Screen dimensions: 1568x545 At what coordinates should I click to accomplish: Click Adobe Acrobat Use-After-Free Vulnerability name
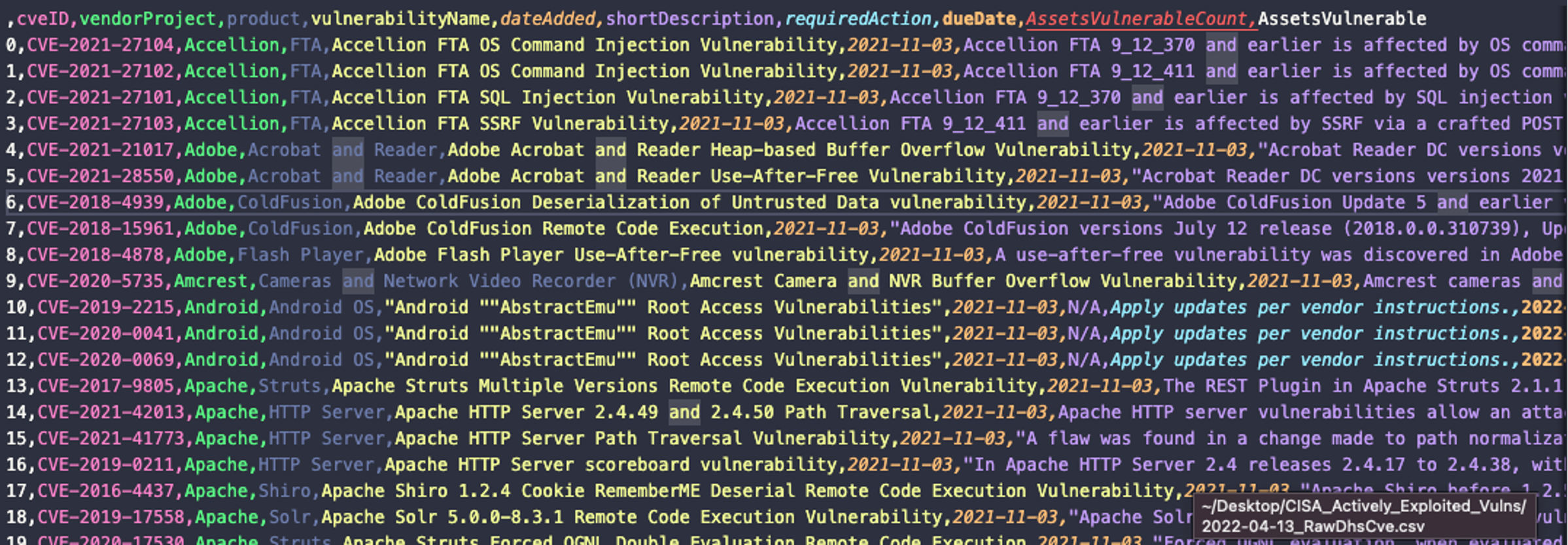[x=727, y=176]
